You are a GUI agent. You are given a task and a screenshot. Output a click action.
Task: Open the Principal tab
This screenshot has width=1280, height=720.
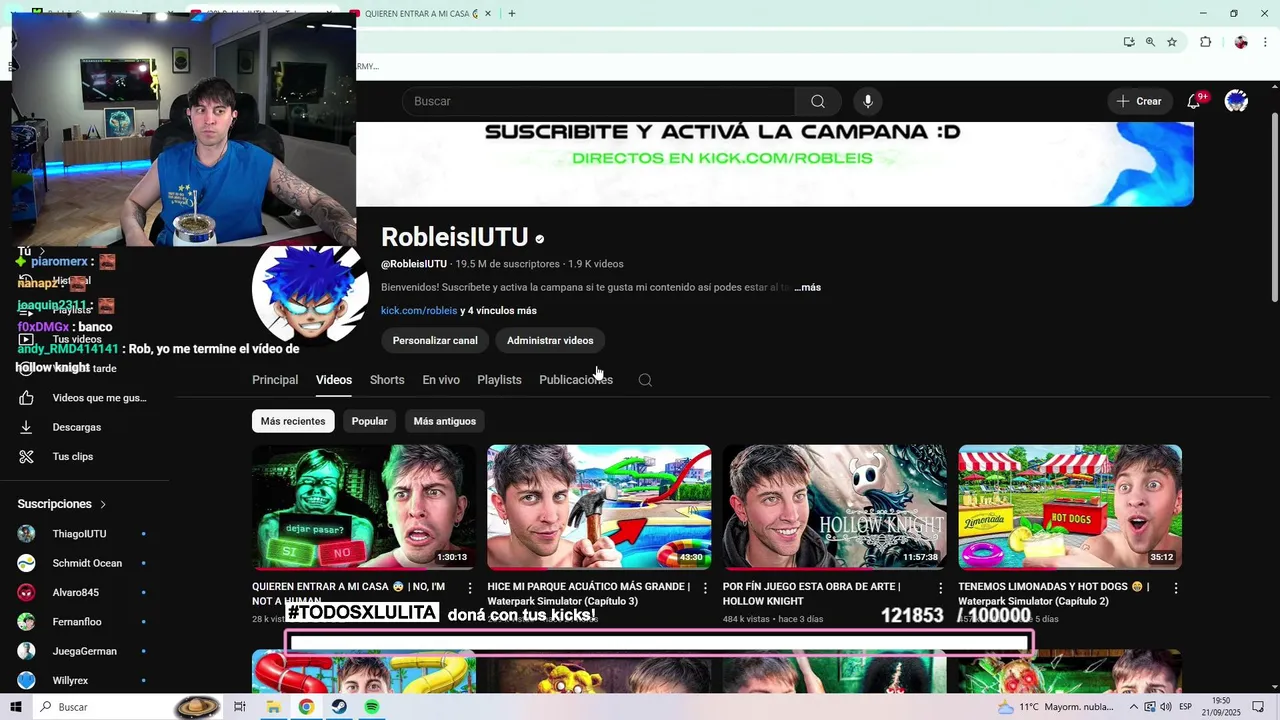pos(275,380)
